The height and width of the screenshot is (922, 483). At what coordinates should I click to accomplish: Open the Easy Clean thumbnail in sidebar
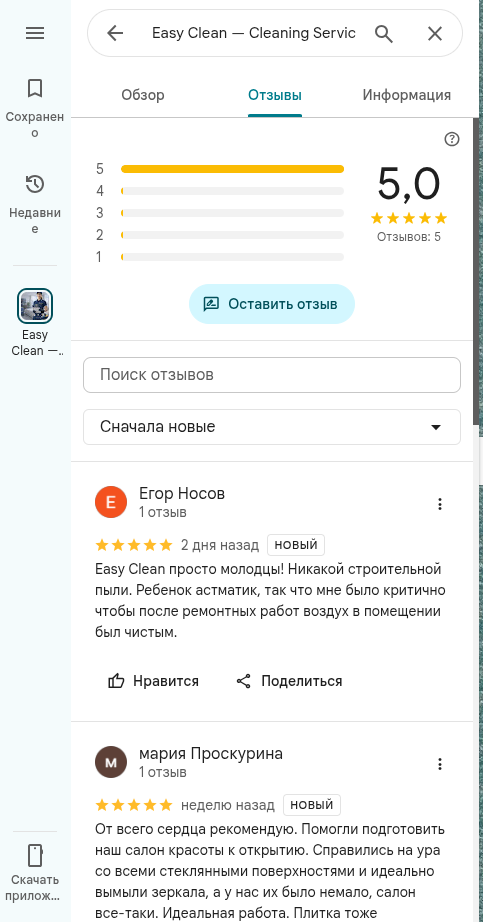(x=35, y=306)
